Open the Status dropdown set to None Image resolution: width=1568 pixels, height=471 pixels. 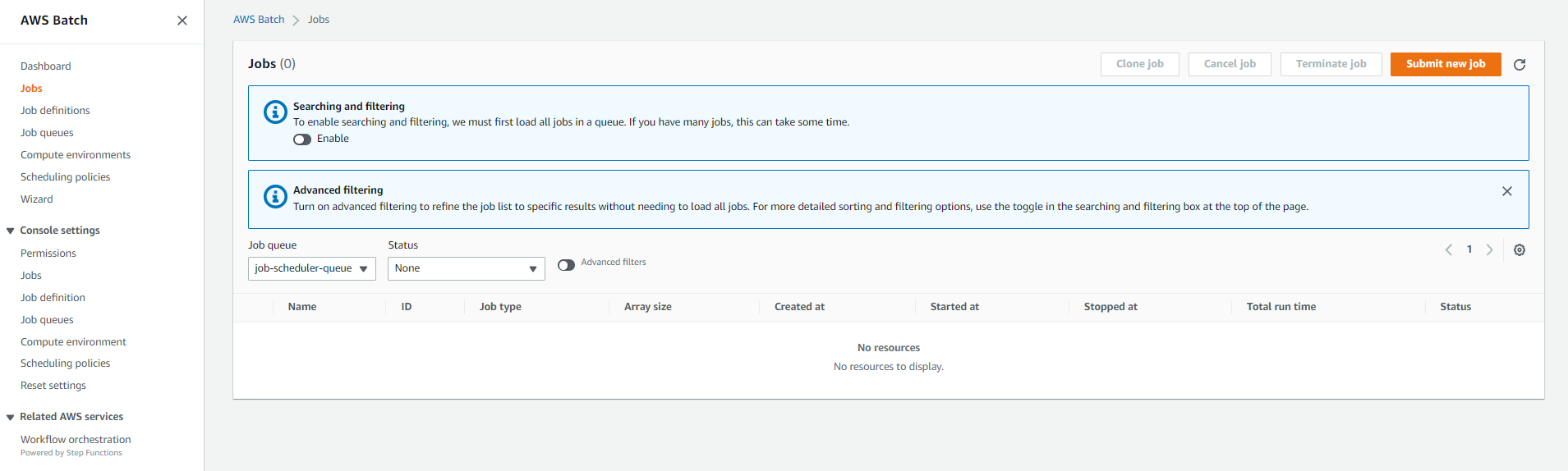pyautogui.click(x=467, y=268)
